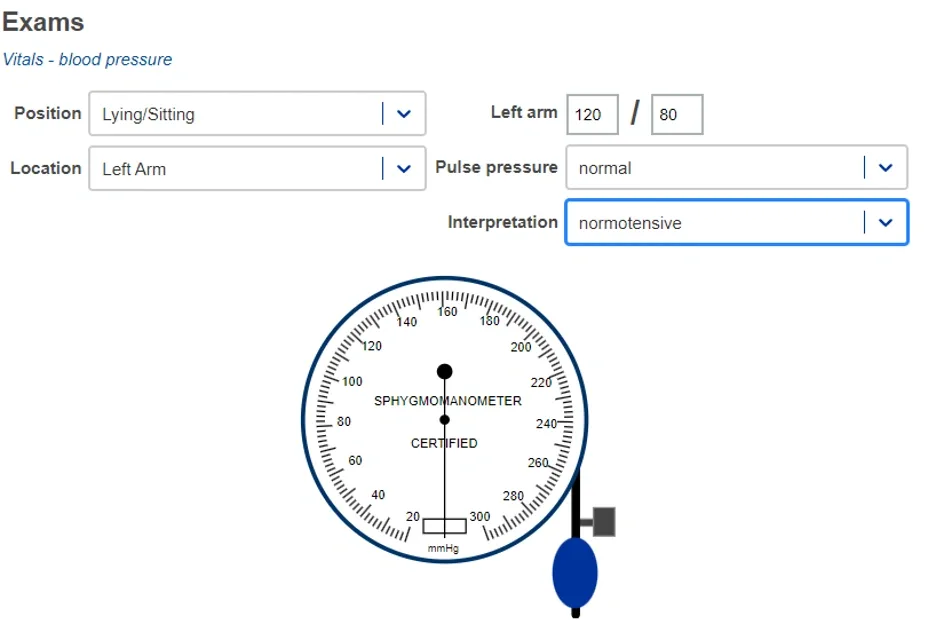Click the CERTIFIED label on the gauge
Viewport: 936px width, 624px height.
[444, 443]
